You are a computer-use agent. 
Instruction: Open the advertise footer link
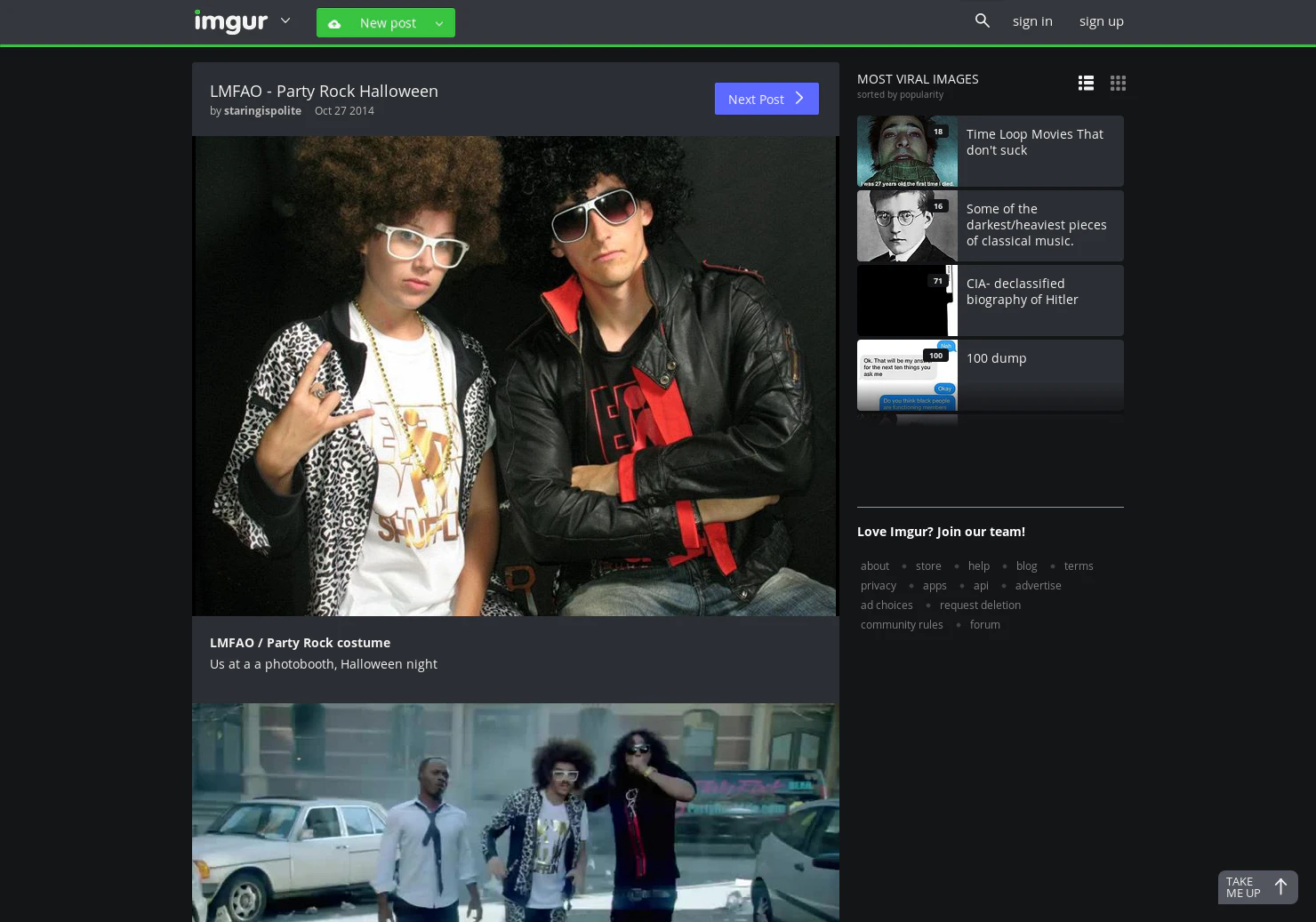click(x=1039, y=586)
